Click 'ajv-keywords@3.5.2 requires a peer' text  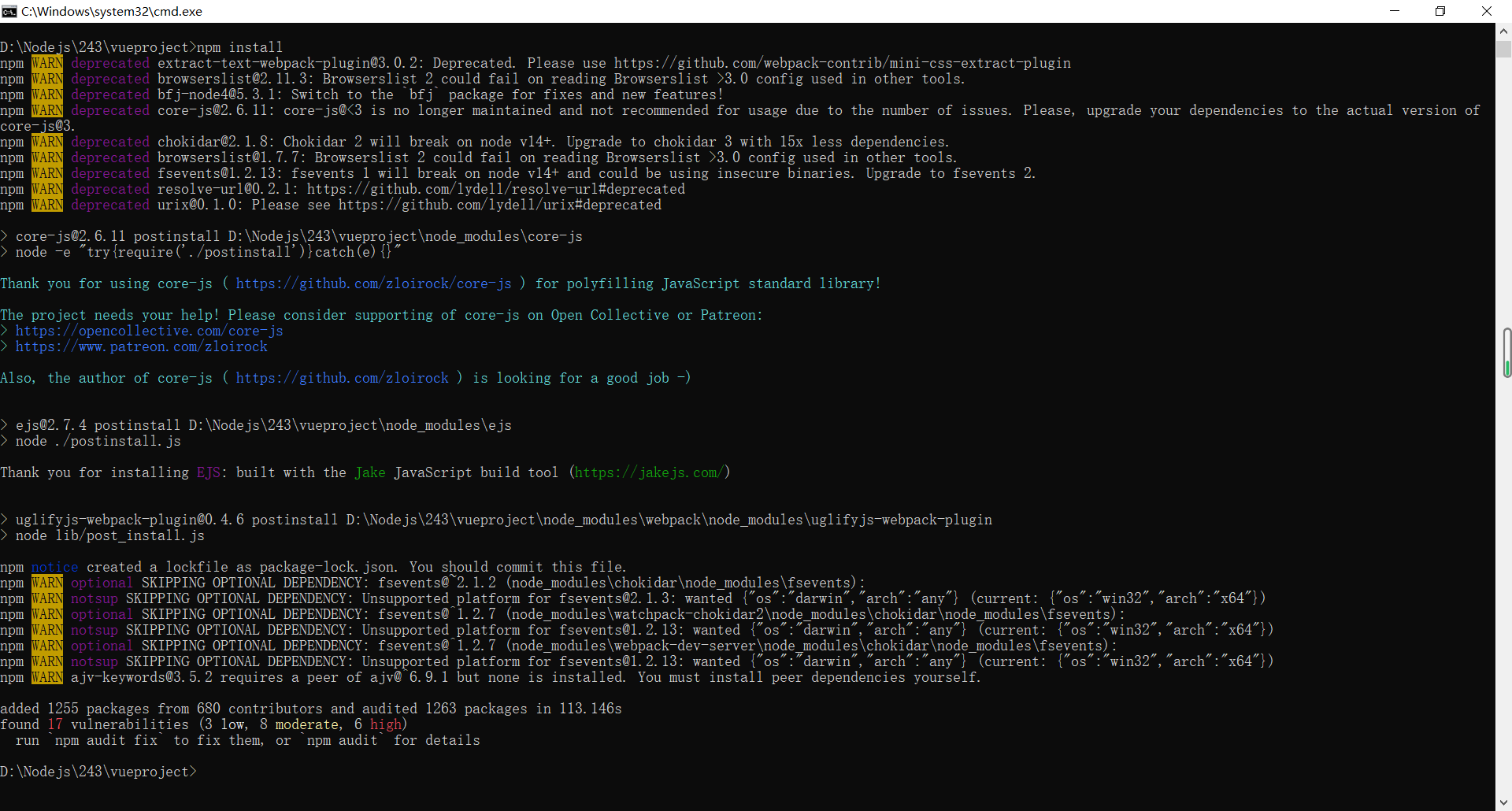coord(217,677)
